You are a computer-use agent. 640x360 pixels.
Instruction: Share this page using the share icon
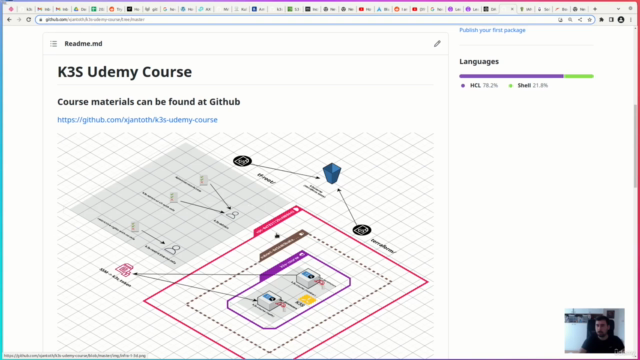point(580,20)
